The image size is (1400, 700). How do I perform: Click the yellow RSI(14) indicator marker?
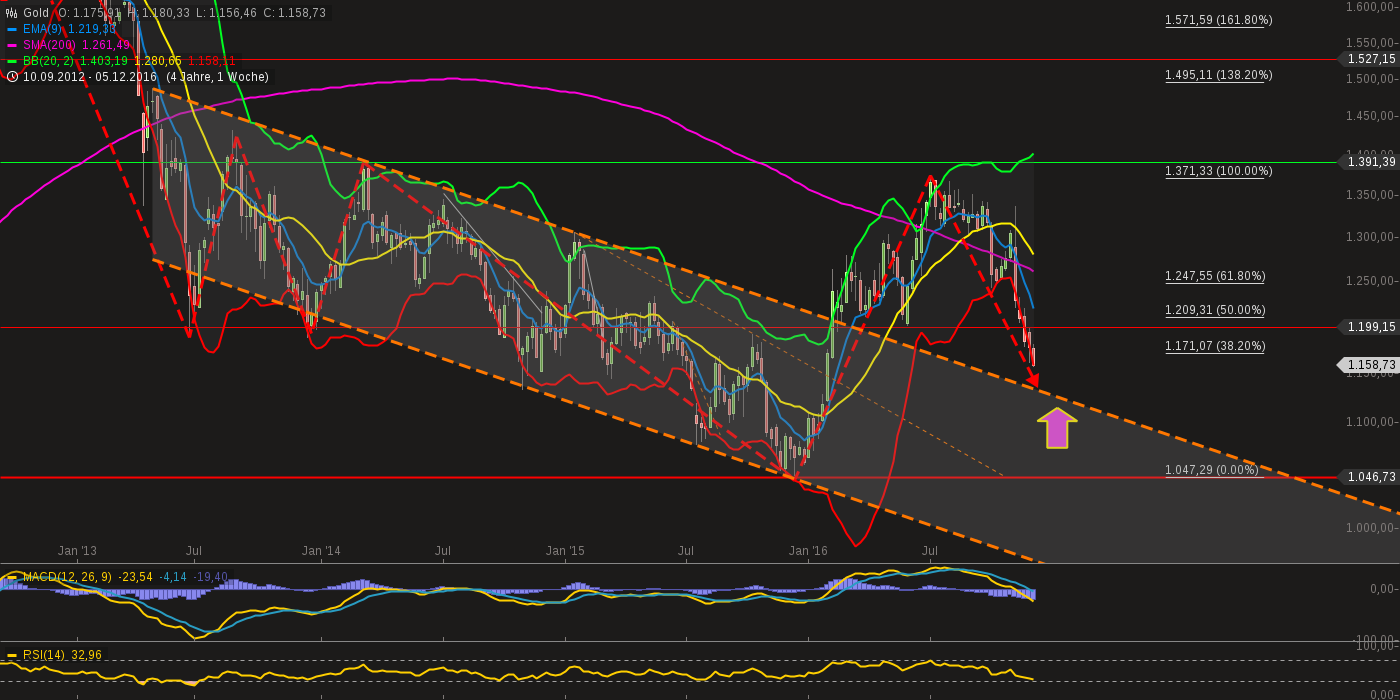[x=12, y=655]
